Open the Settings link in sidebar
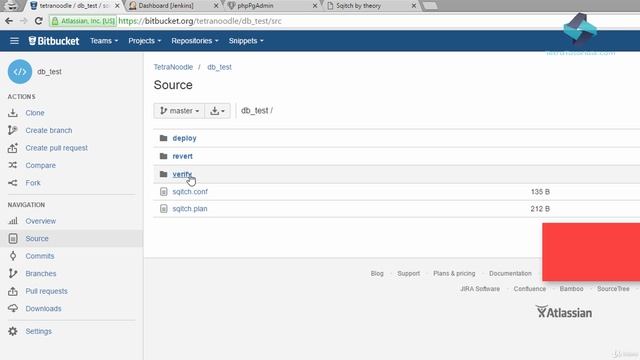Image resolution: width=640 pixels, height=360 pixels. click(x=38, y=331)
